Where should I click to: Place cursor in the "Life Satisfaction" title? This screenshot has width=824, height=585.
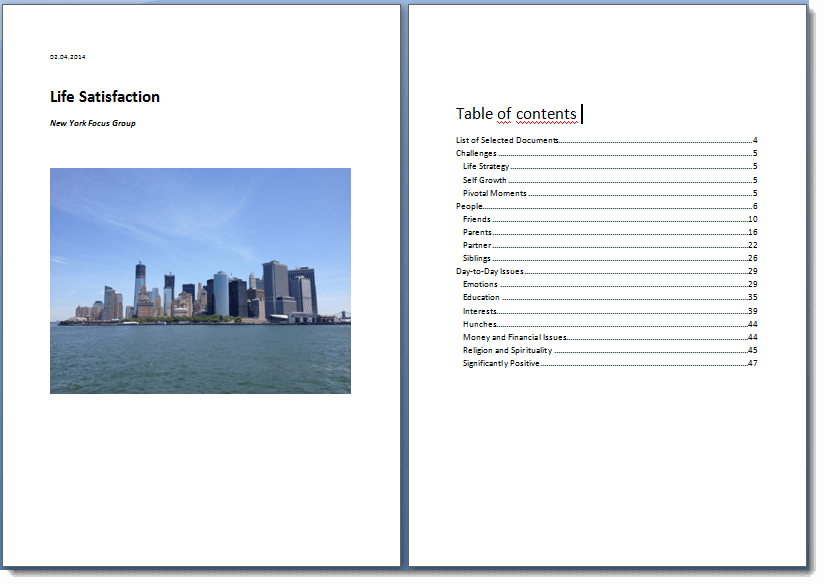click(x=105, y=97)
